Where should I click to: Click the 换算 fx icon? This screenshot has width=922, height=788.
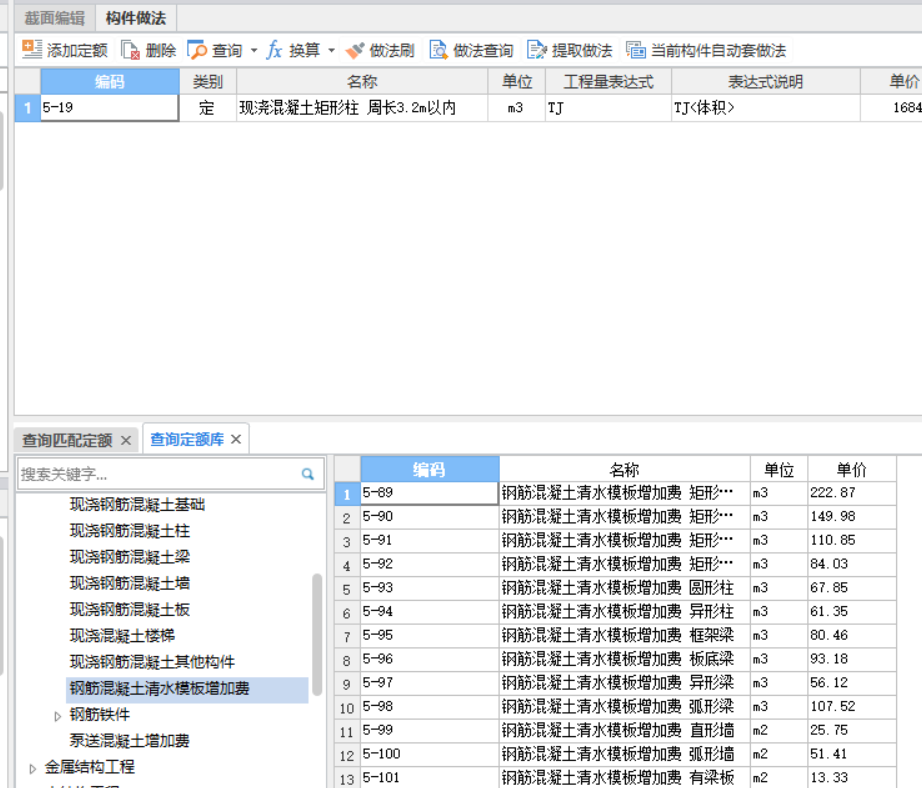[274, 51]
